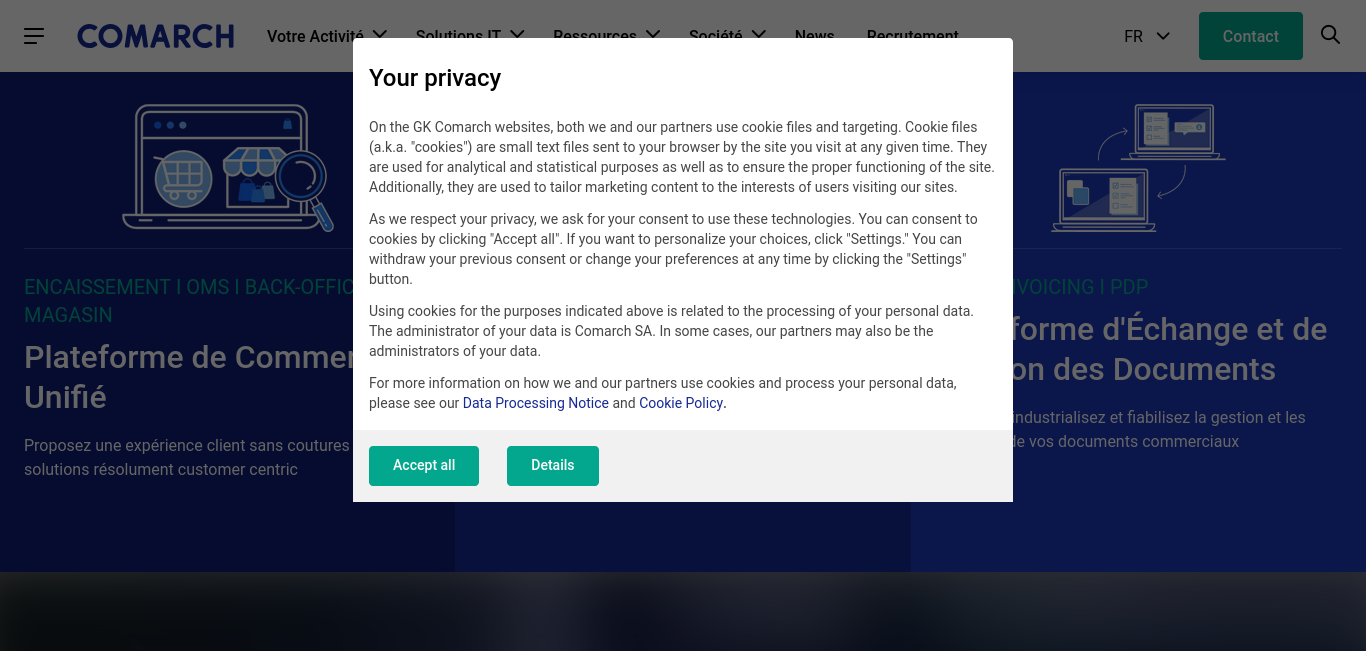Click the COMARCH logo

pyautogui.click(x=156, y=36)
